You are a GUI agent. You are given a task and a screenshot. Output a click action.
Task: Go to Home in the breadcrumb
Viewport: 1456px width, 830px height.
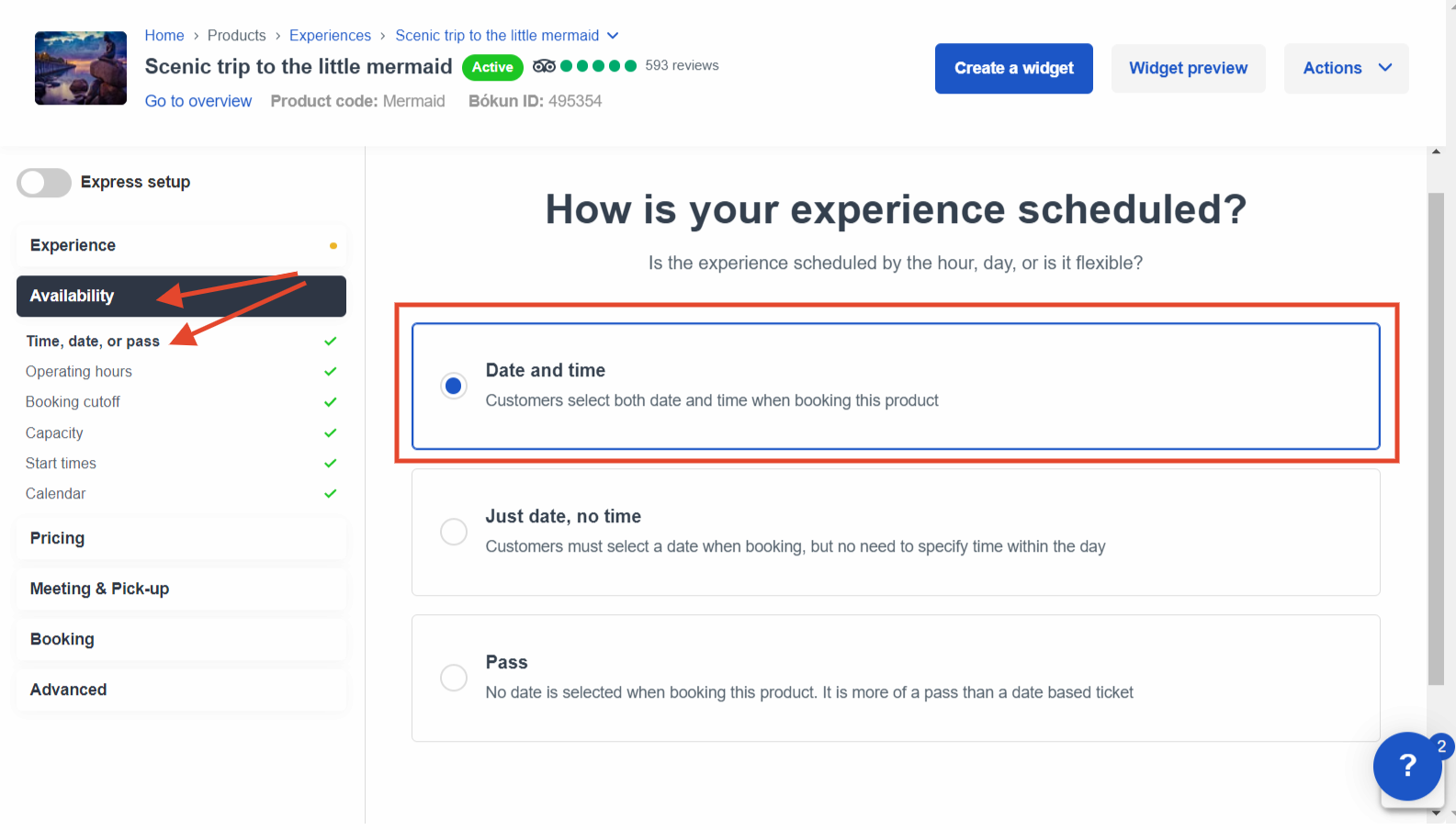[164, 36]
